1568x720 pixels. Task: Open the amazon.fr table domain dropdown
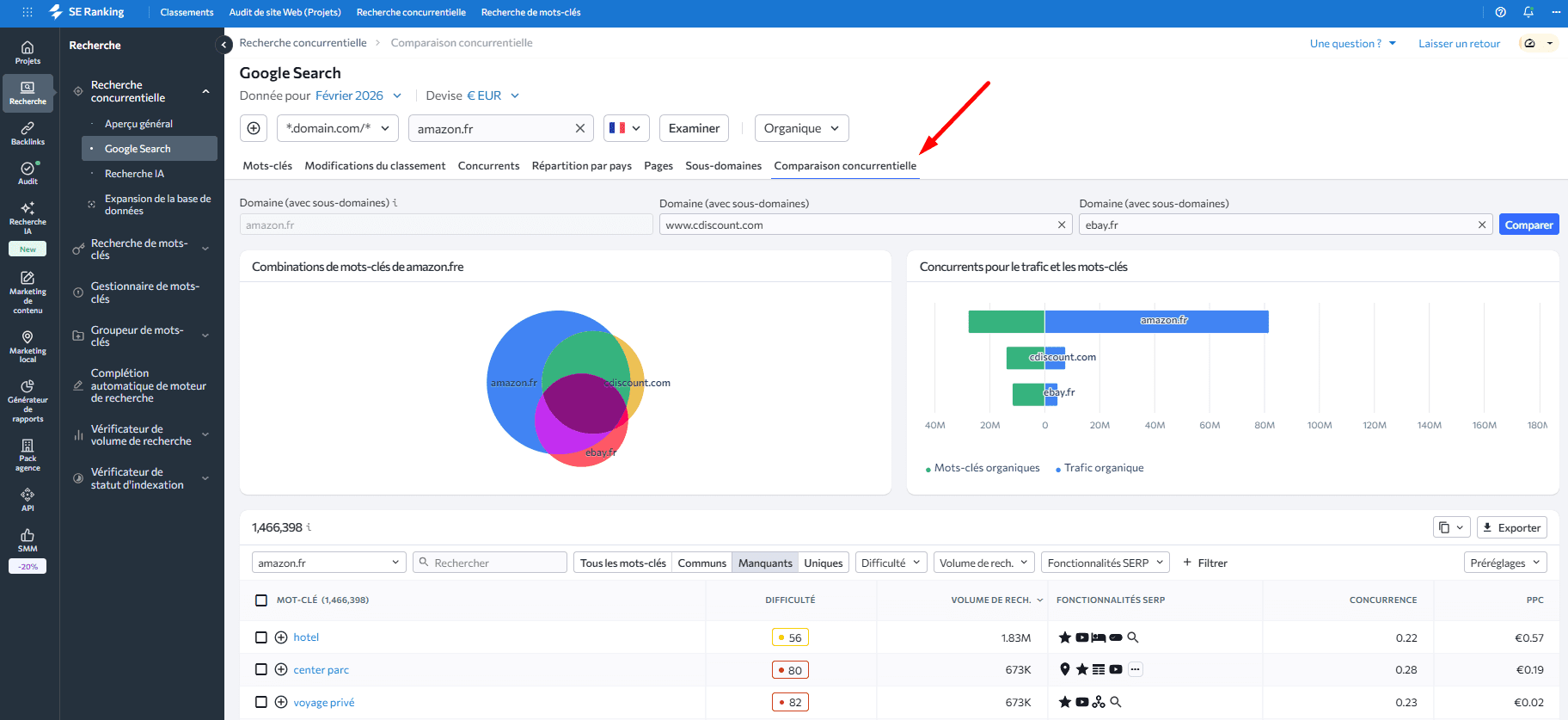(x=328, y=563)
